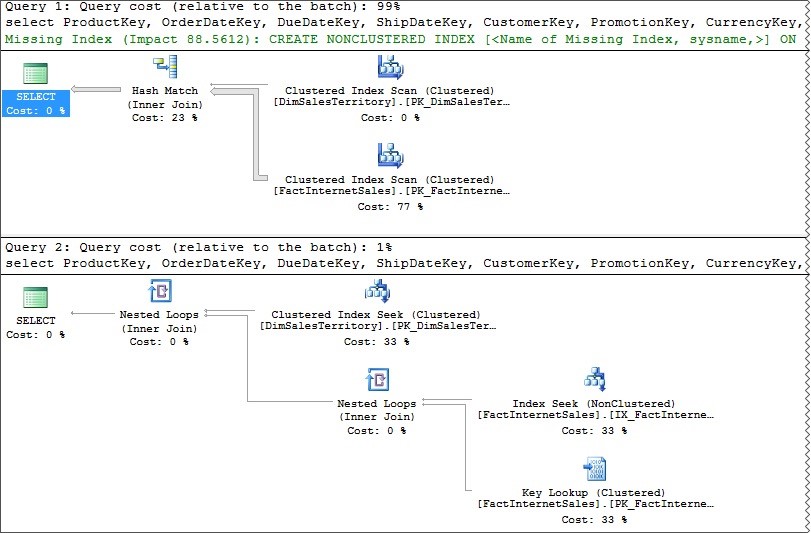Select the nonclustered Index Seek icon

594,380
